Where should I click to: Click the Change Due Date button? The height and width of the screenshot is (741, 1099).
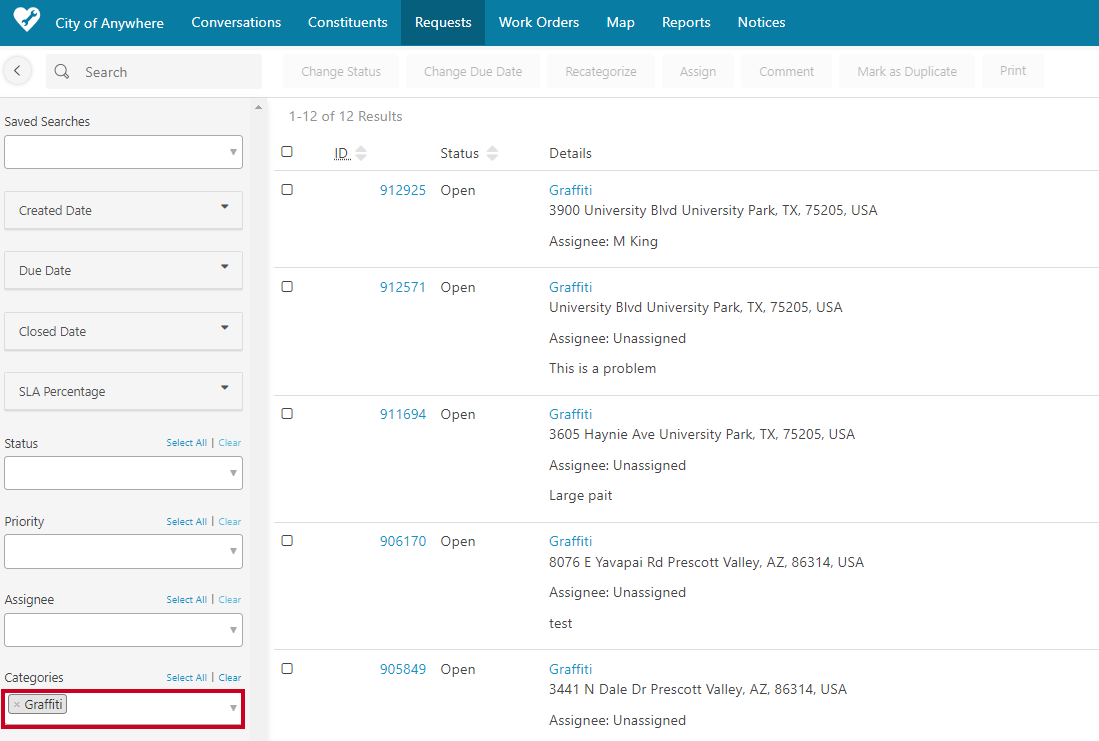coord(473,72)
